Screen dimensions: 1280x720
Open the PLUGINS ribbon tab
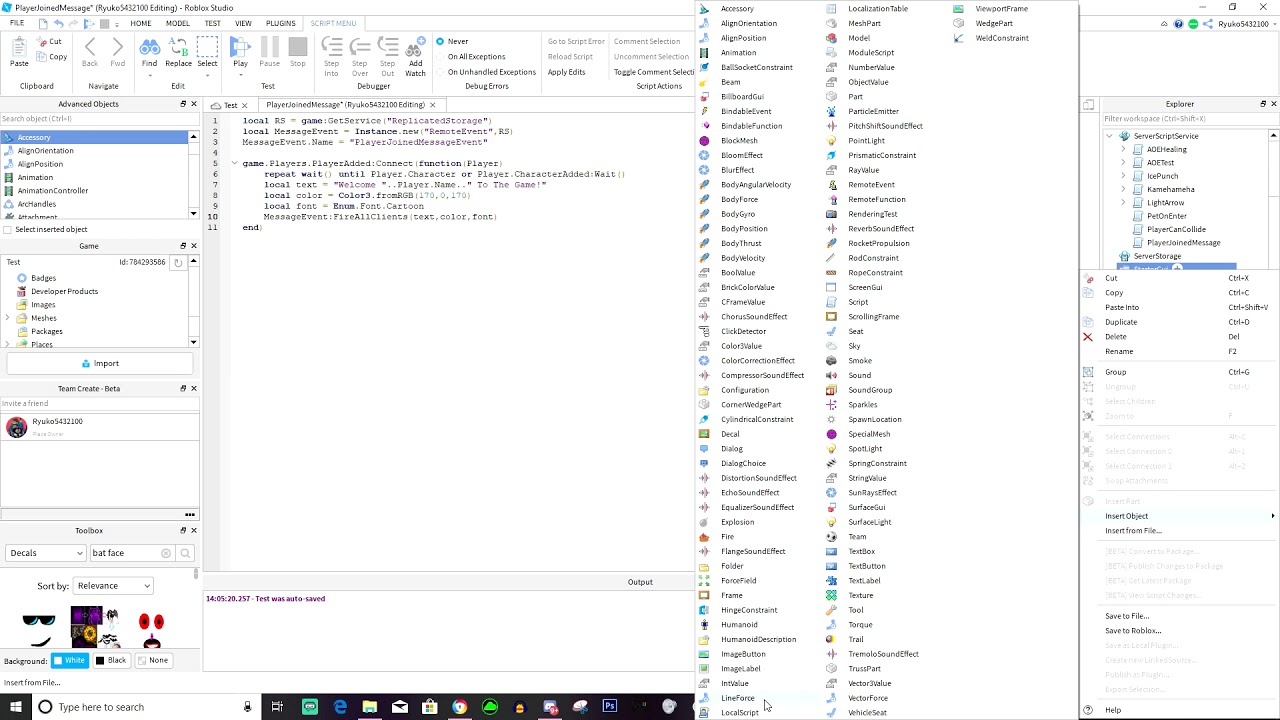pos(281,23)
